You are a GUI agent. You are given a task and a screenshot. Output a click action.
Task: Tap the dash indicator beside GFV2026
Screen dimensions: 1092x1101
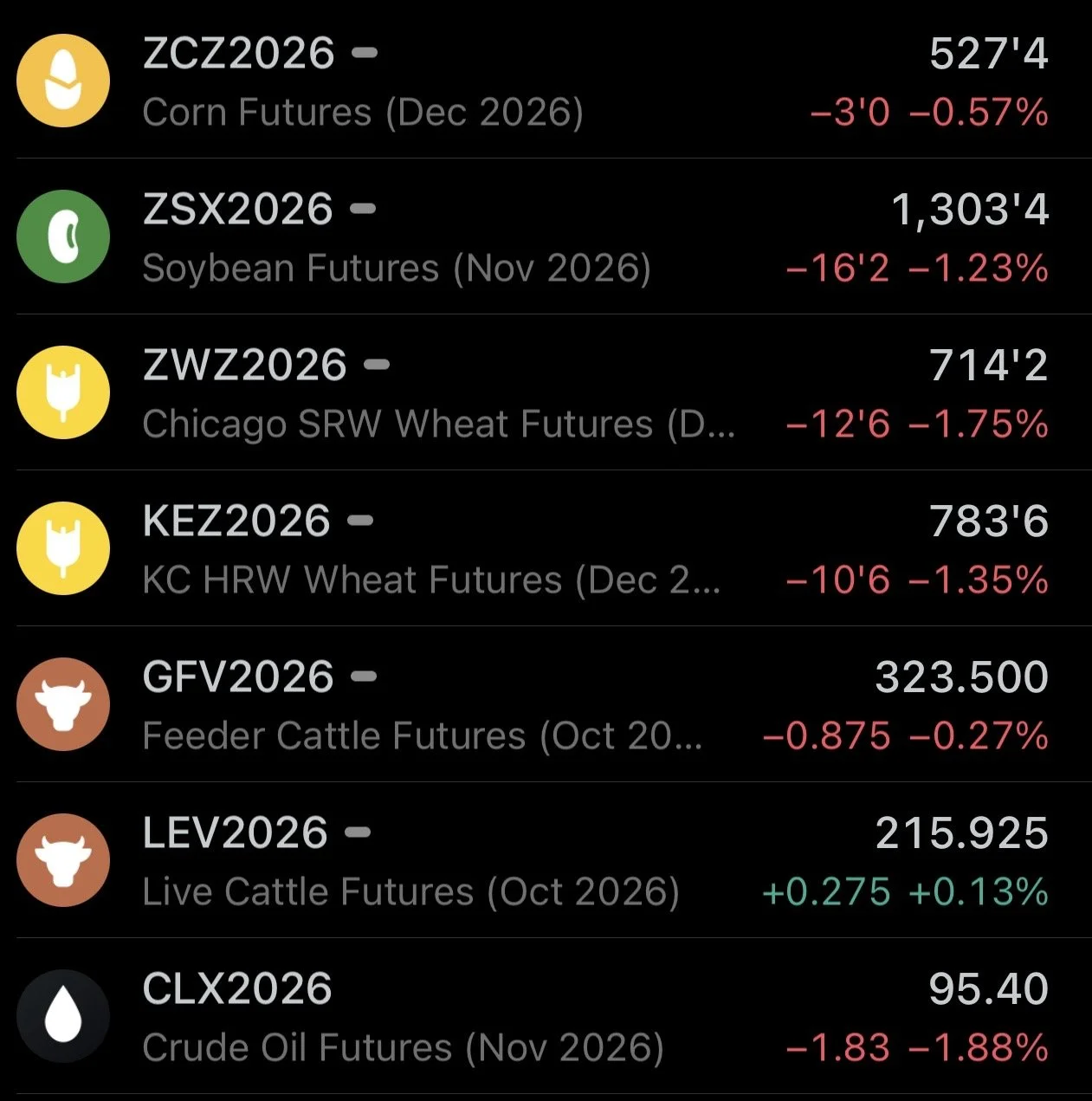364,677
